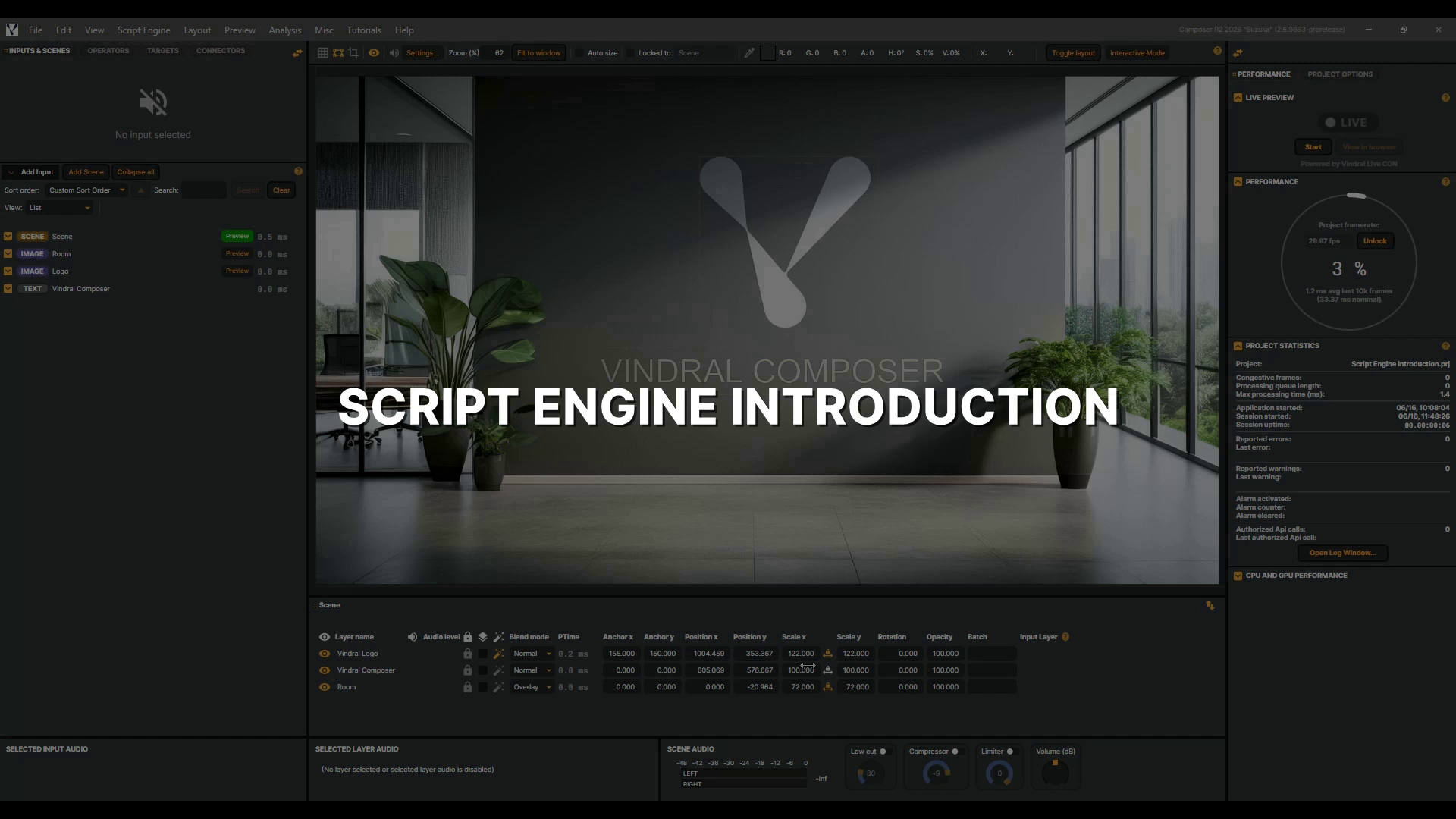
Task: Hide the Vindral Composer layer with eye icon
Action: click(325, 670)
